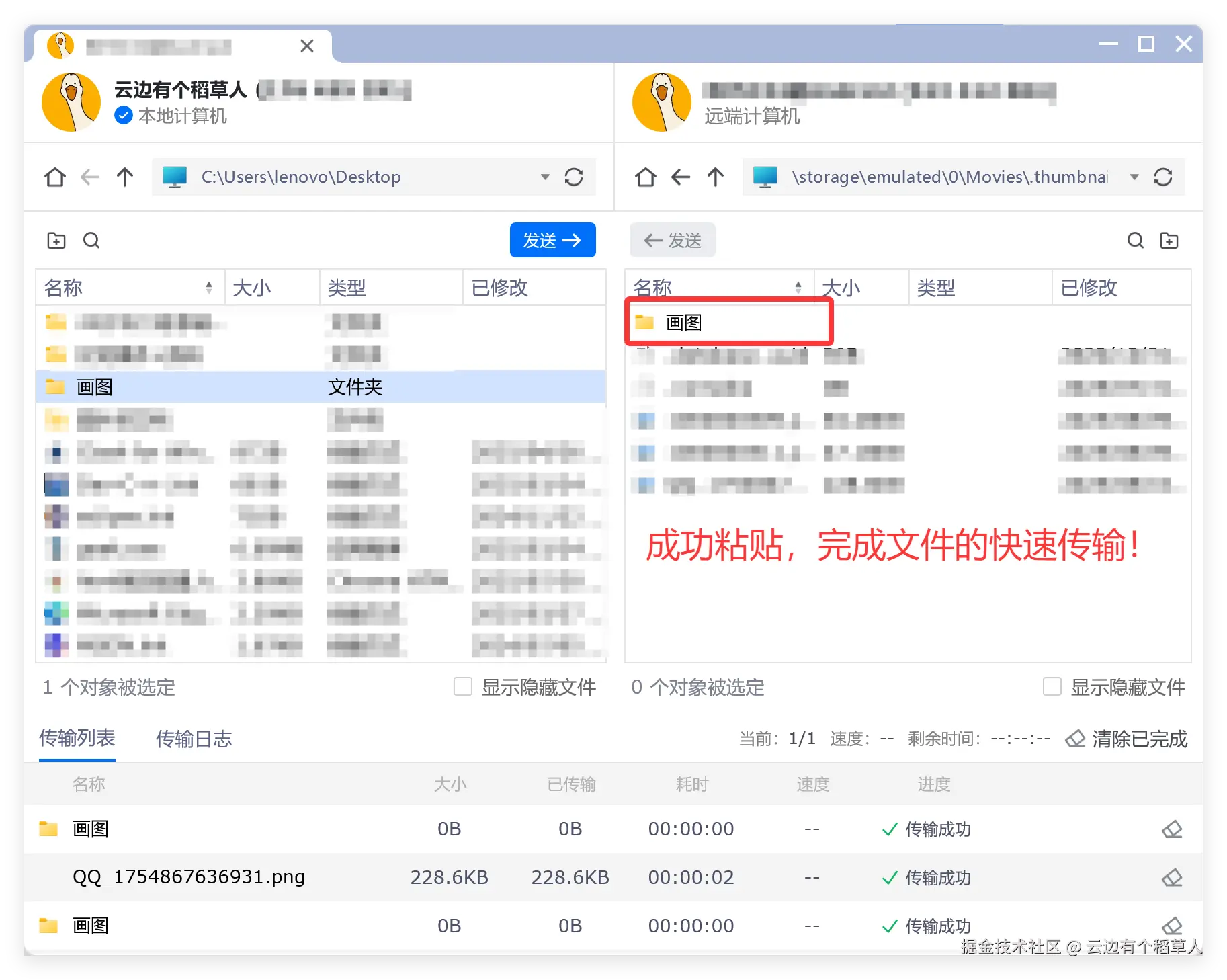The height and width of the screenshot is (980, 1227).
Task: Refresh the remote thumbnails folder listing
Action: [x=1163, y=177]
